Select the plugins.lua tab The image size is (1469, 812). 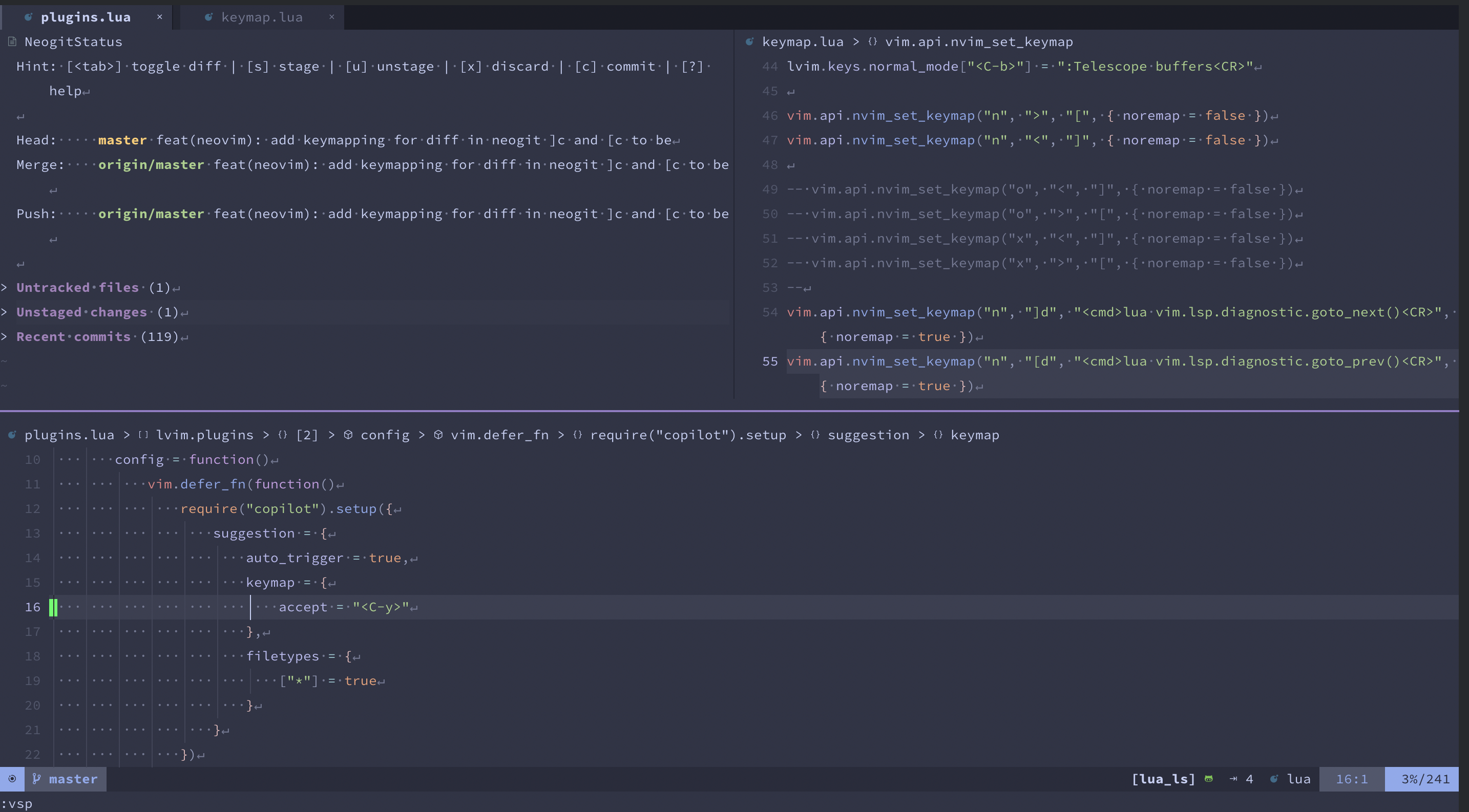click(86, 17)
